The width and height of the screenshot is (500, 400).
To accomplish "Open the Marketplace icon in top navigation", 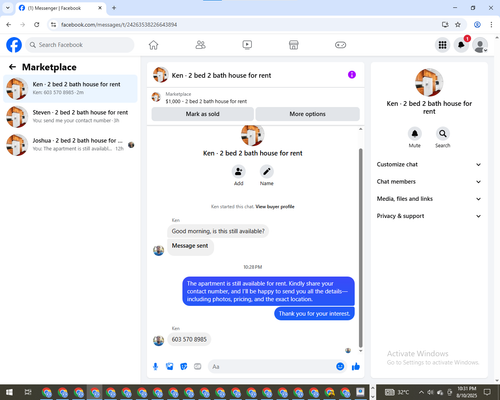I will pyautogui.click(x=294, y=45).
